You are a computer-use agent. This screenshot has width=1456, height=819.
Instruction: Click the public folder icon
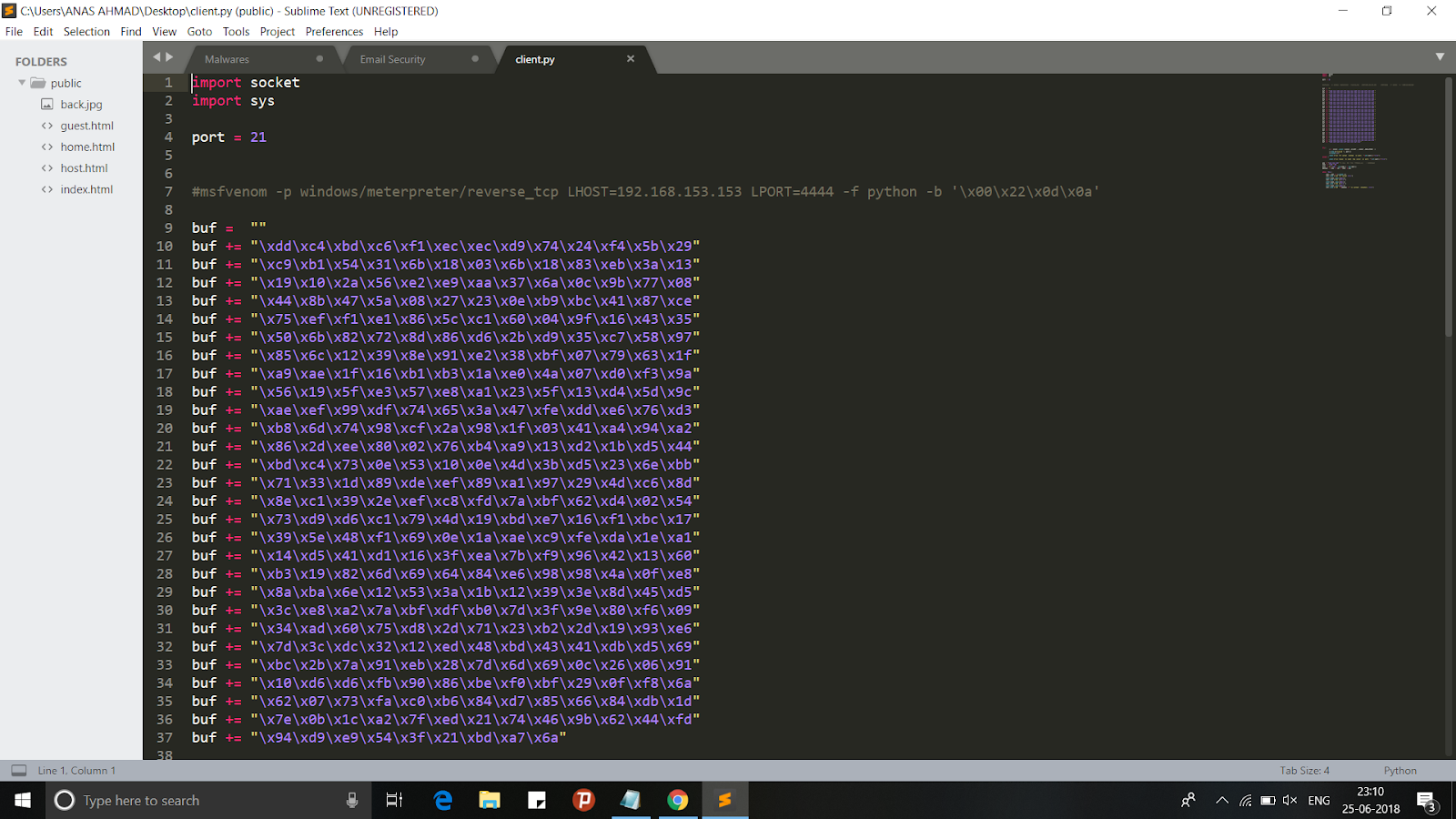(37, 83)
